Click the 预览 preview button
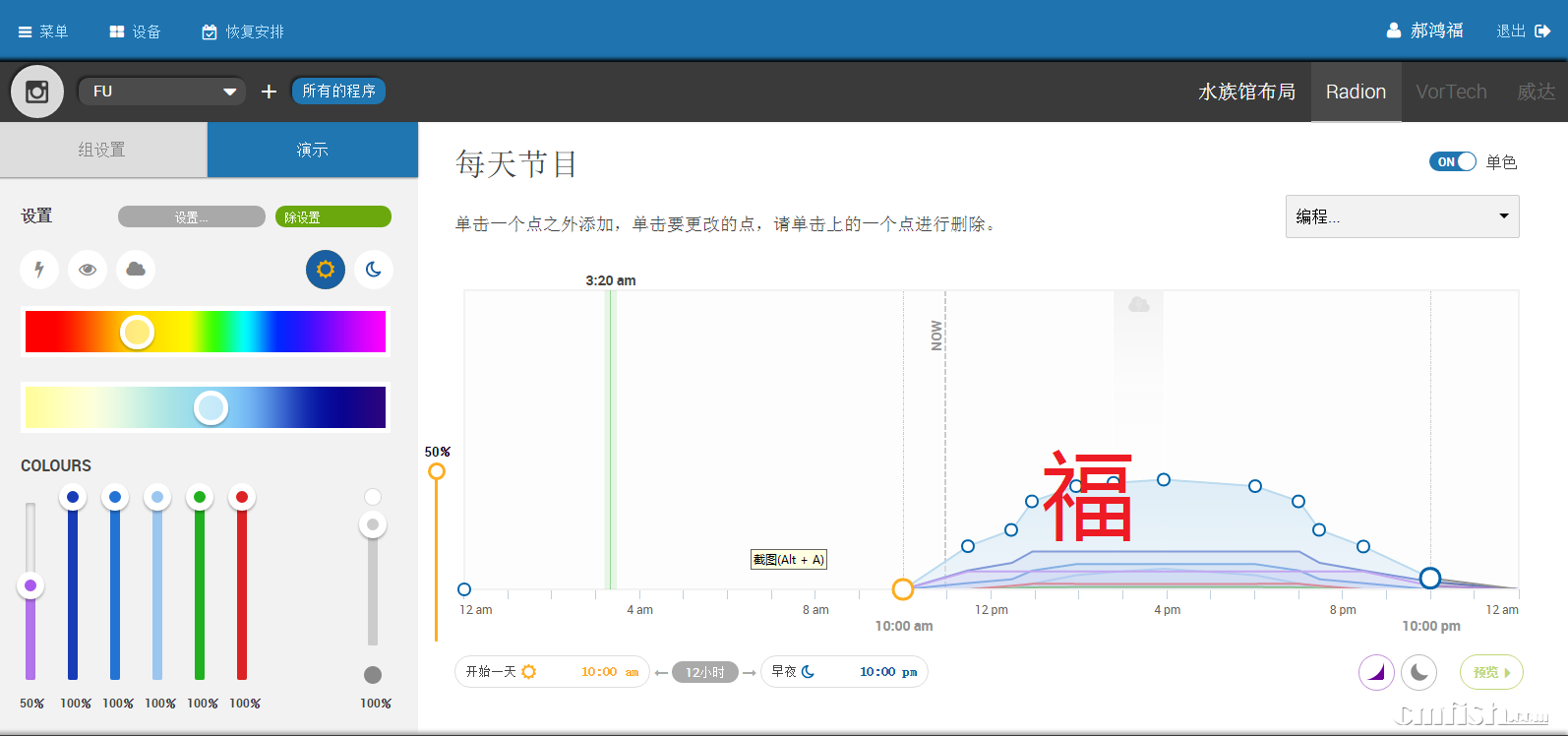Viewport: 1568px width, 736px height. (x=1491, y=673)
